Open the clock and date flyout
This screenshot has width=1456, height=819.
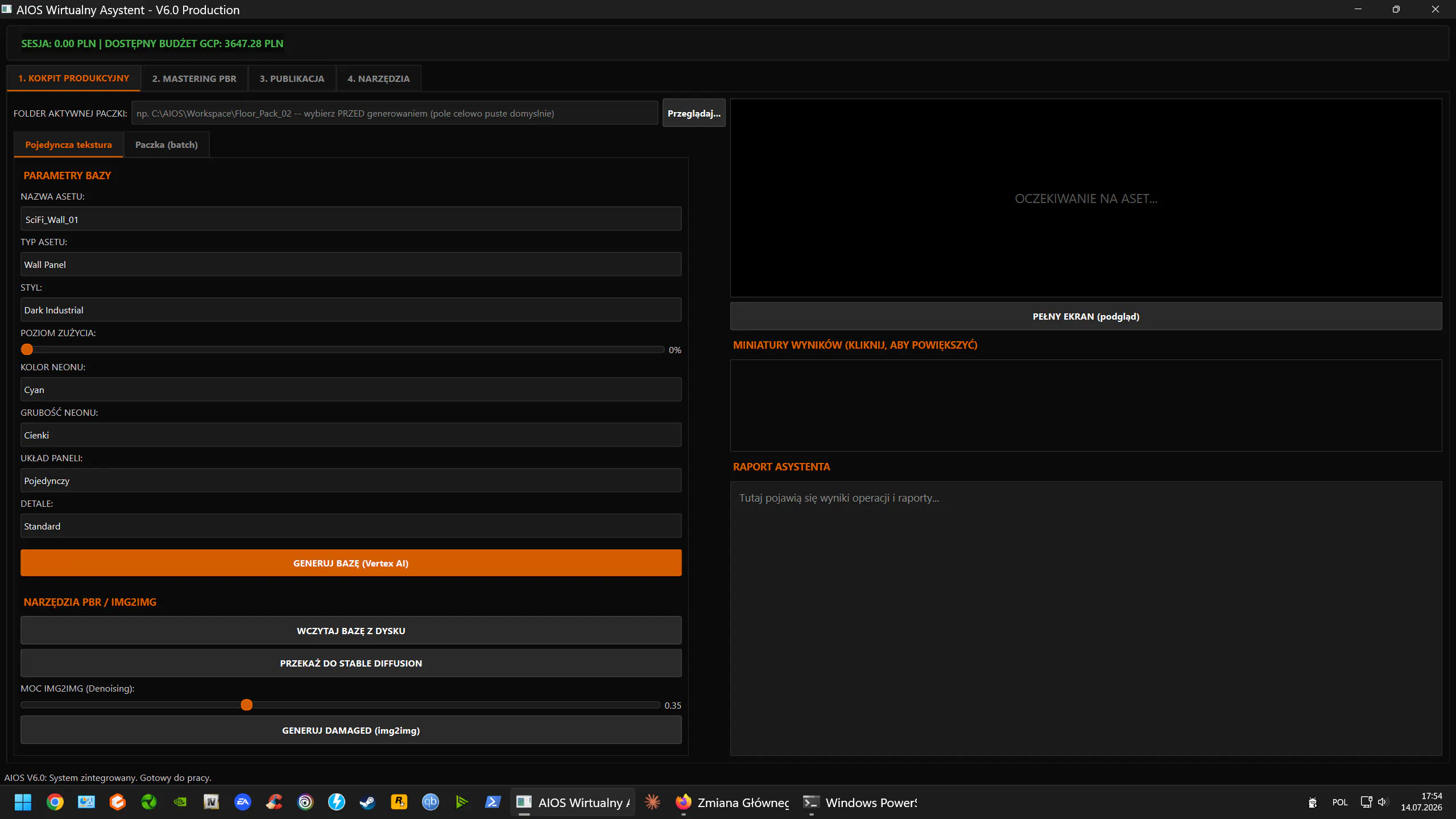[1421, 802]
